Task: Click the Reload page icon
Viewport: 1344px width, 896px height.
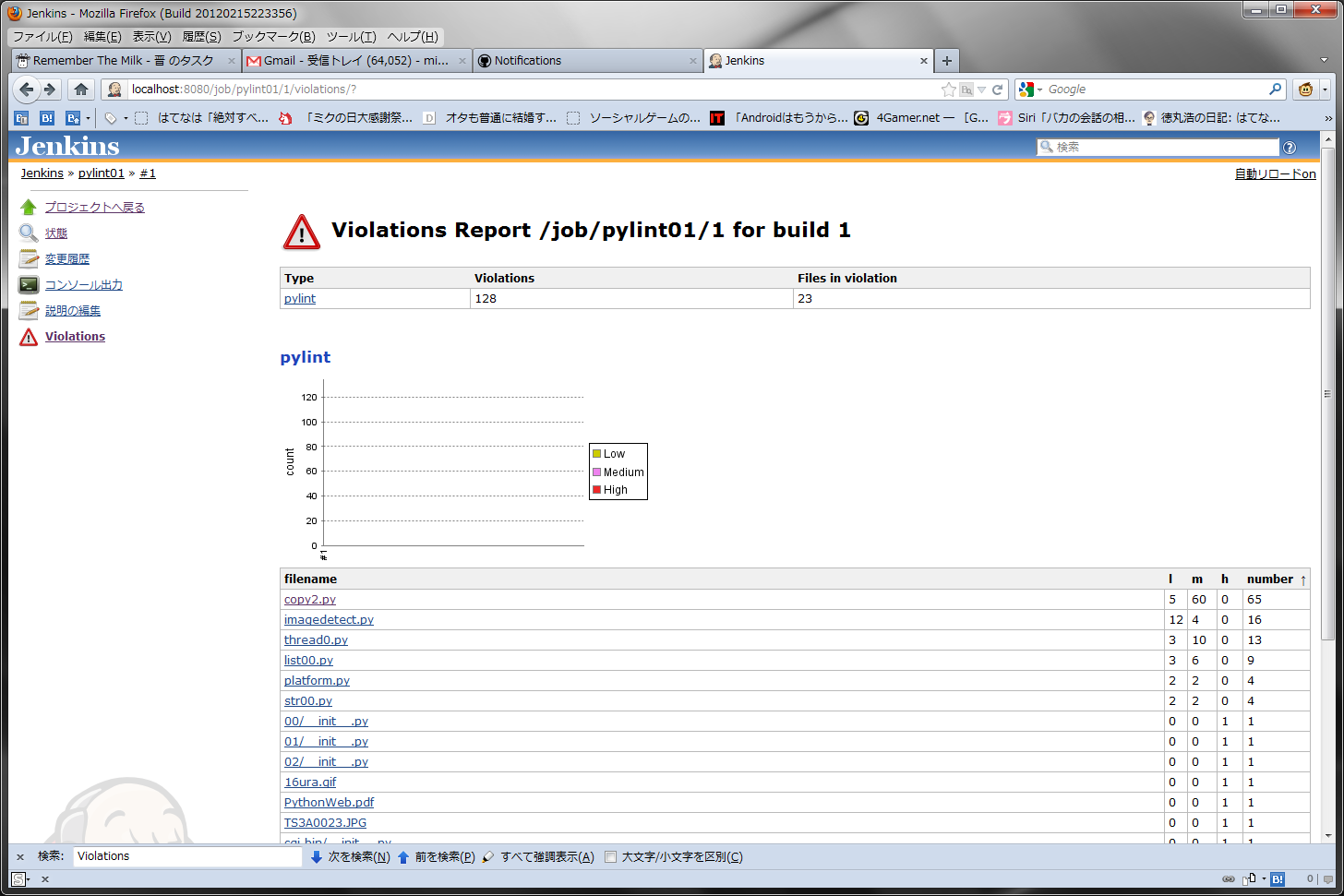Action: [998, 90]
